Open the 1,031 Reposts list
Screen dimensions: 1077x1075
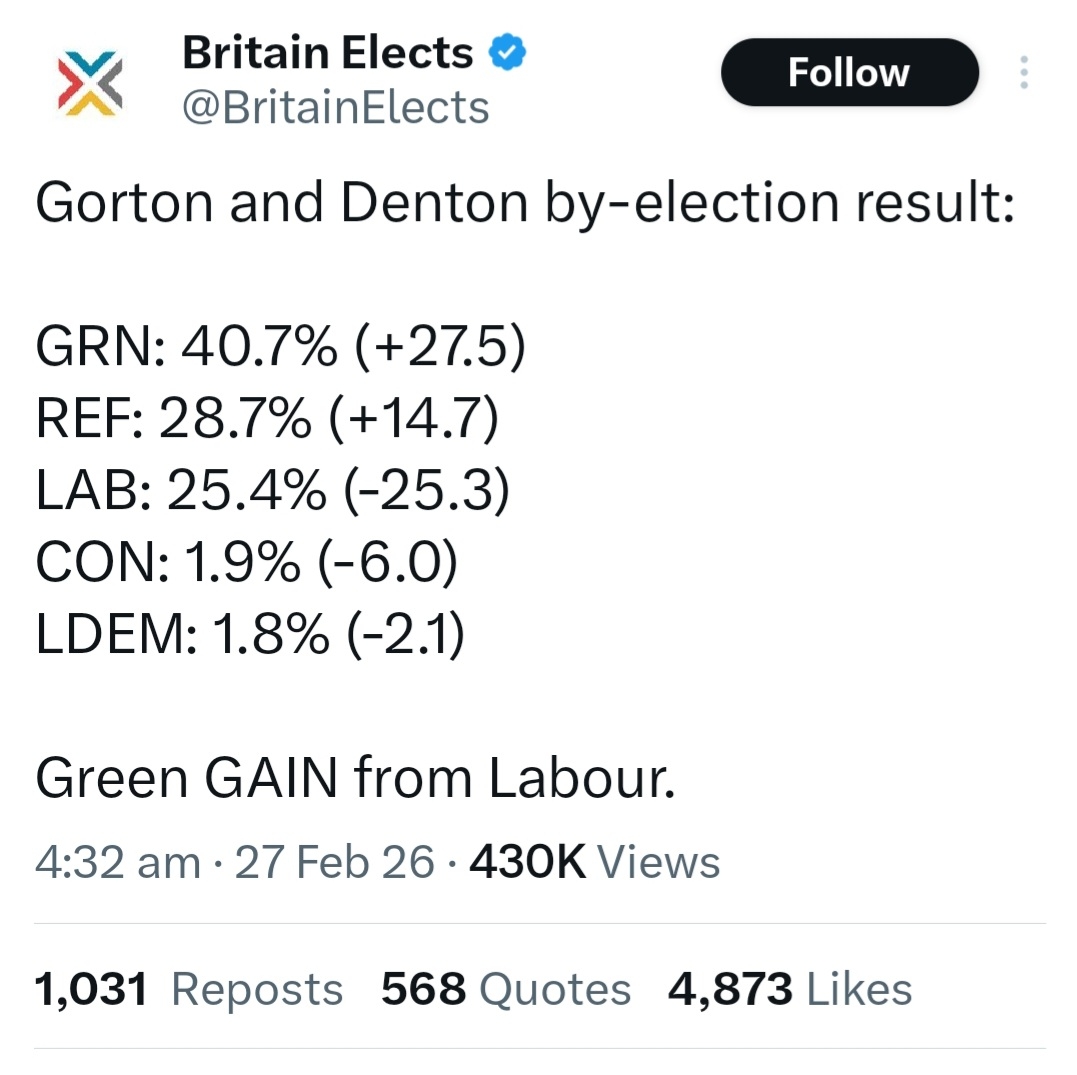coord(189,989)
